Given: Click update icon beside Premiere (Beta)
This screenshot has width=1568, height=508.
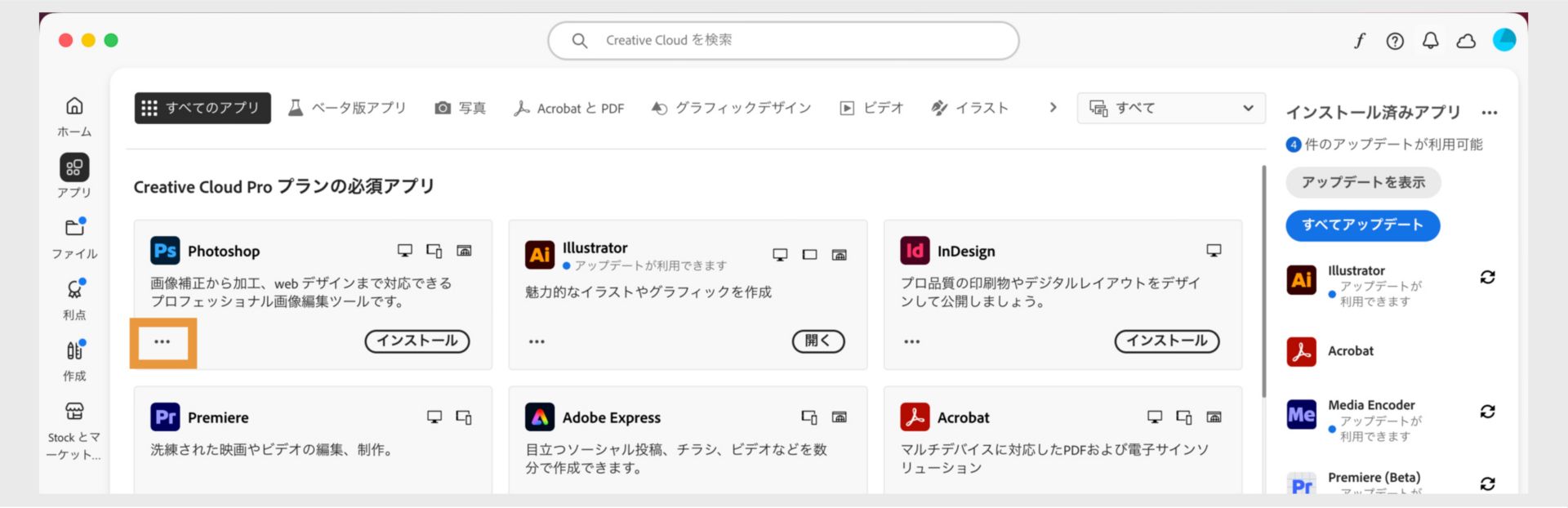Looking at the screenshot, I should point(1488,484).
